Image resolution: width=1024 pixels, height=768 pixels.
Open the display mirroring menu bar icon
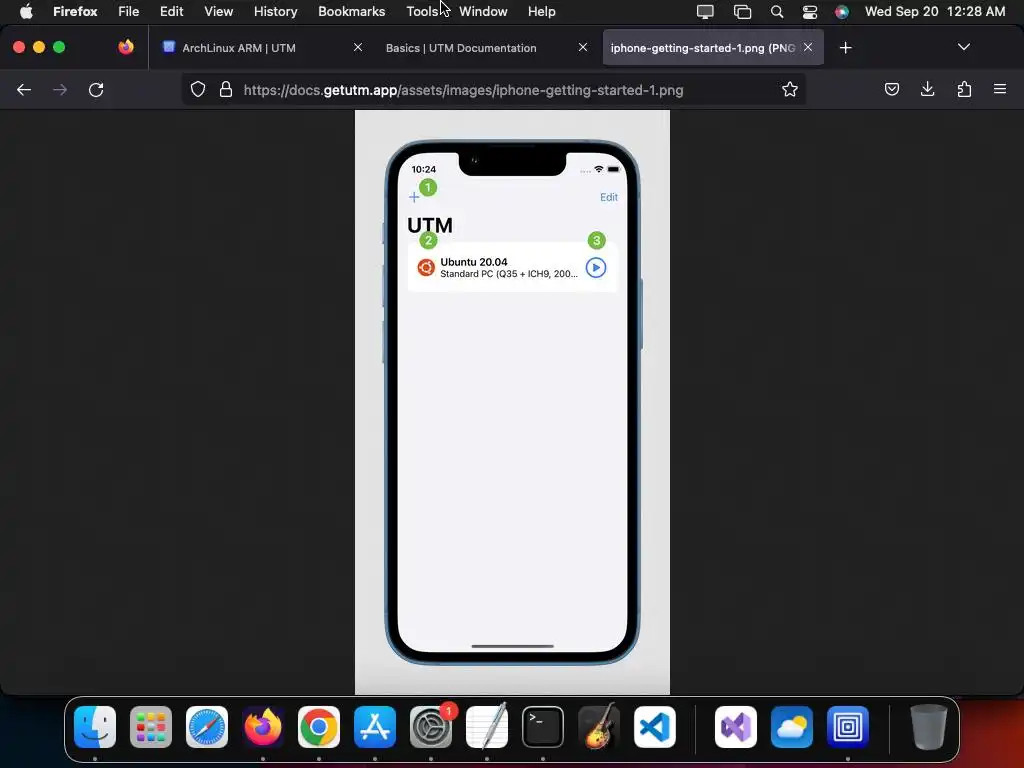click(x=705, y=11)
